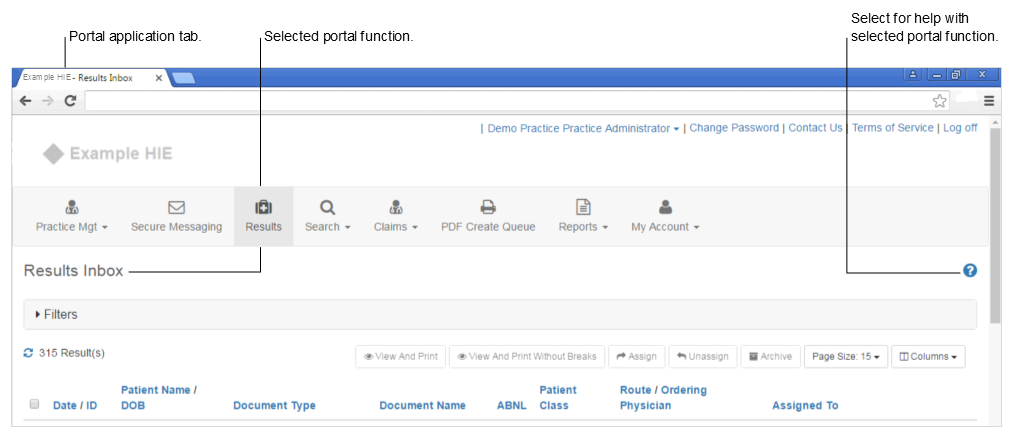Screen dimensions: 1011x447
Task: Open the Columns dropdown
Action: point(928,357)
